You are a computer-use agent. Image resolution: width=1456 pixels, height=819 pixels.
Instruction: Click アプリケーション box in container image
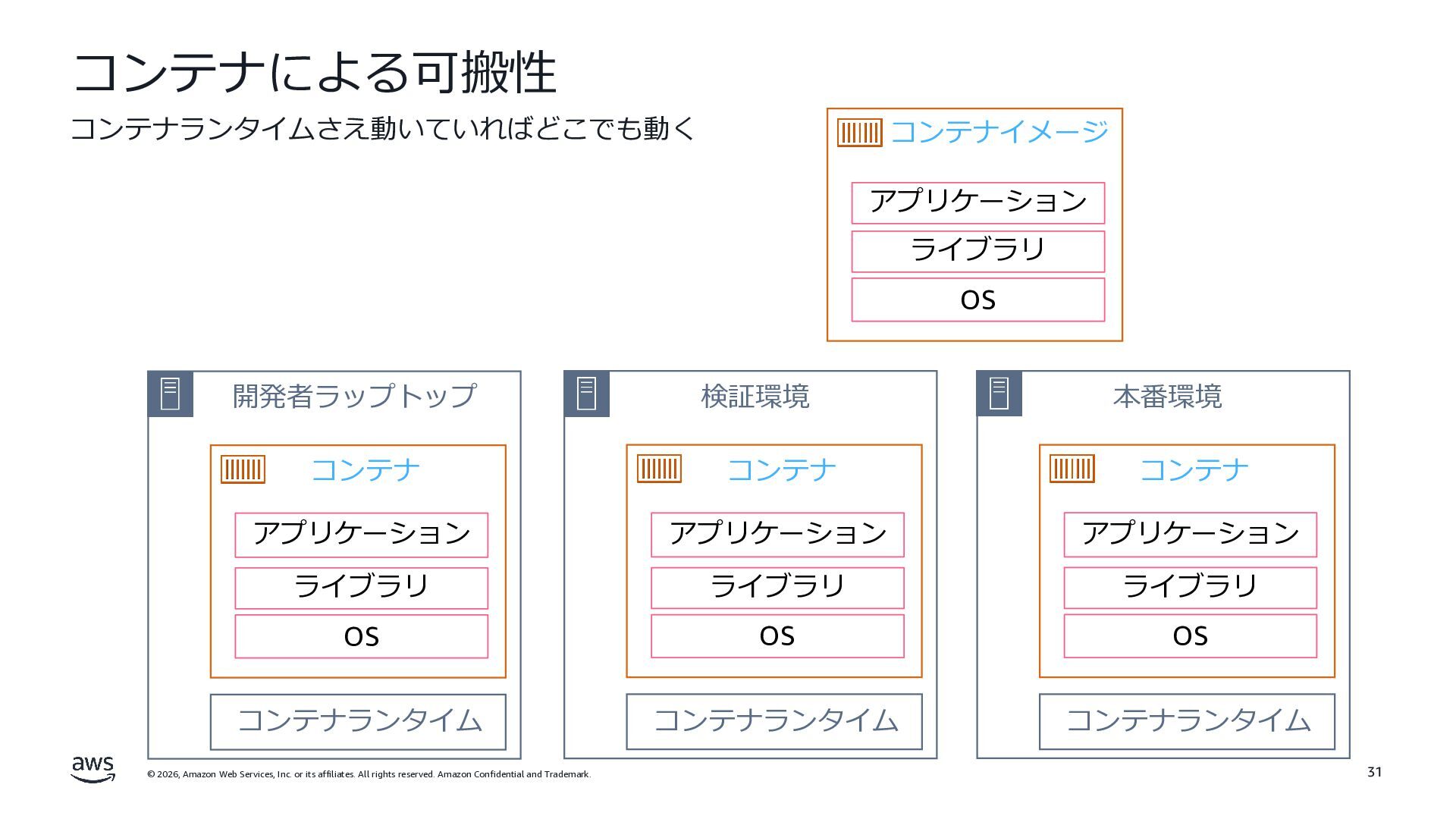pos(977,202)
